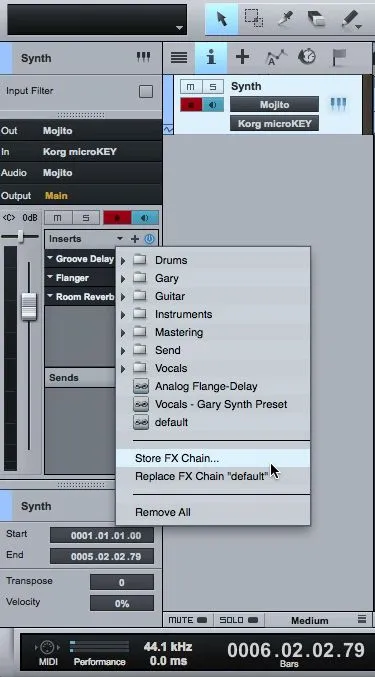This screenshot has width=375, height=677.
Task: Load the default FX chain
Action: click(213, 422)
